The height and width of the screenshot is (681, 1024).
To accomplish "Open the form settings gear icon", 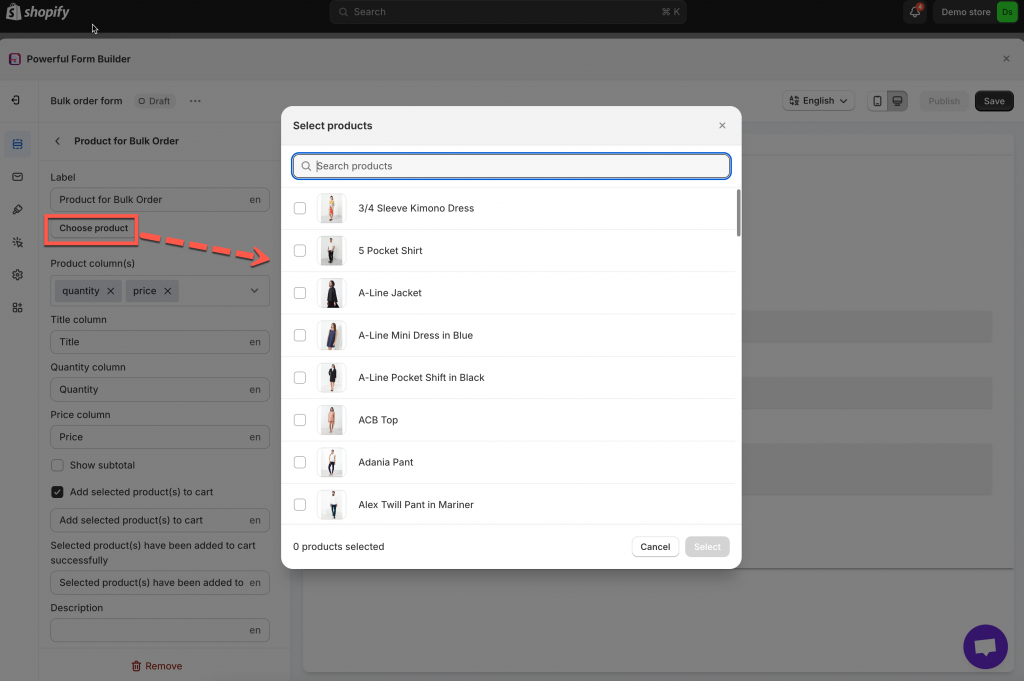I will click(17, 275).
